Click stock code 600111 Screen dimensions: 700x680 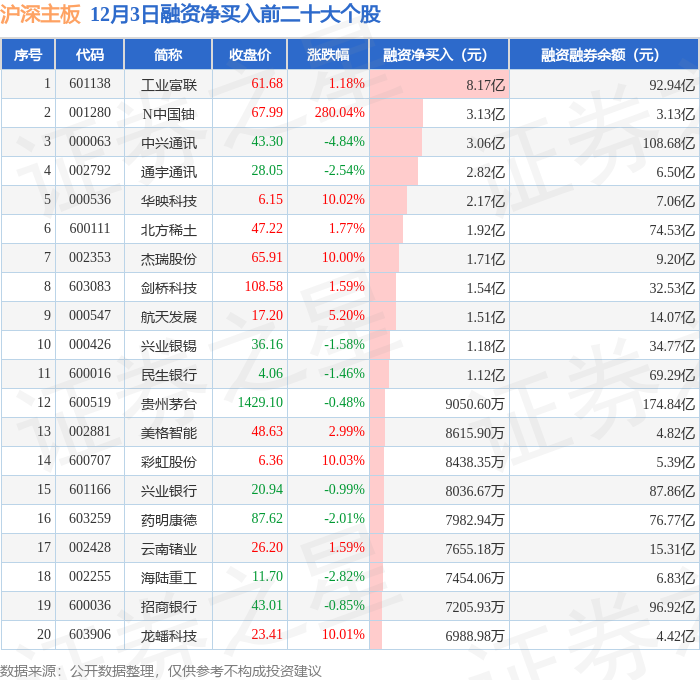tap(90, 229)
